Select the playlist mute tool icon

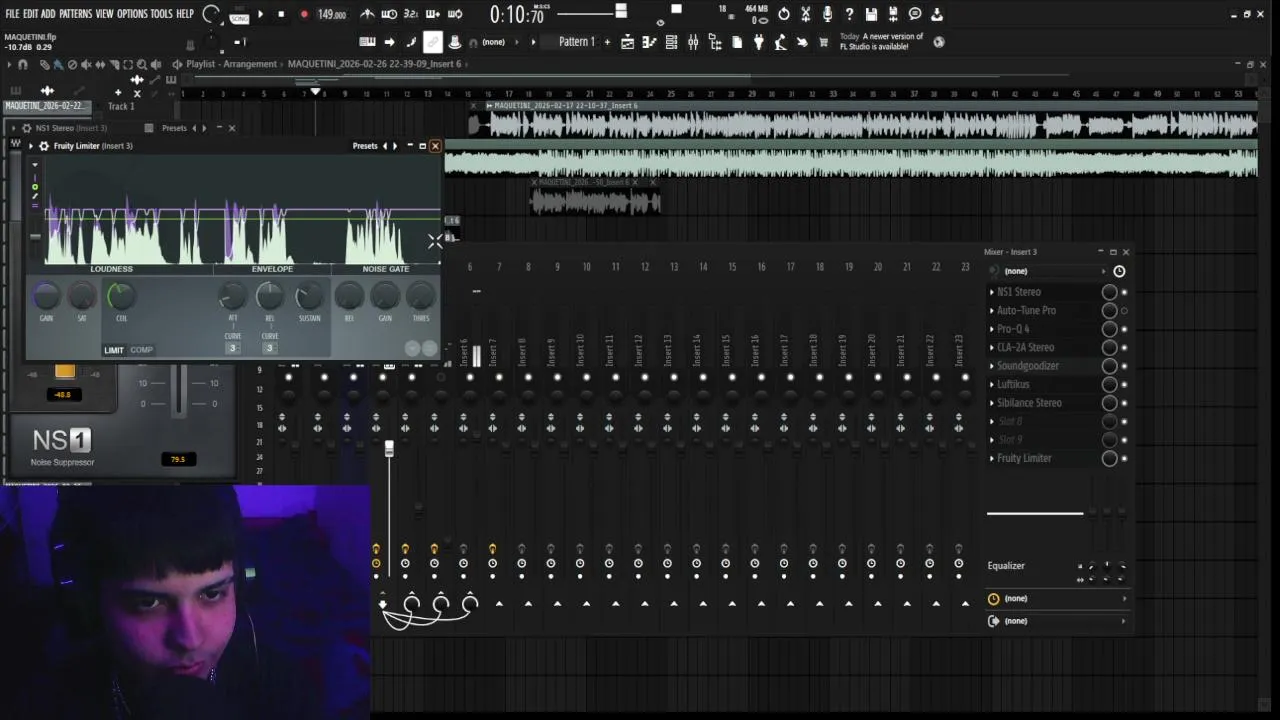click(x=86, y=64)
